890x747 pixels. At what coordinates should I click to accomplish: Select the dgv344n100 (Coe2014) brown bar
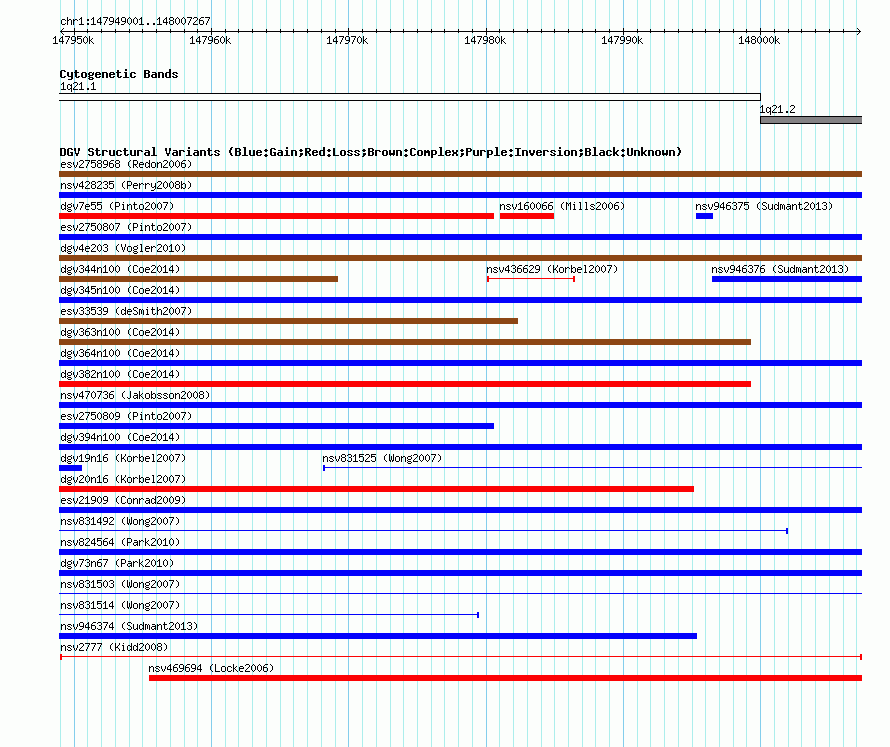[199, 279]
